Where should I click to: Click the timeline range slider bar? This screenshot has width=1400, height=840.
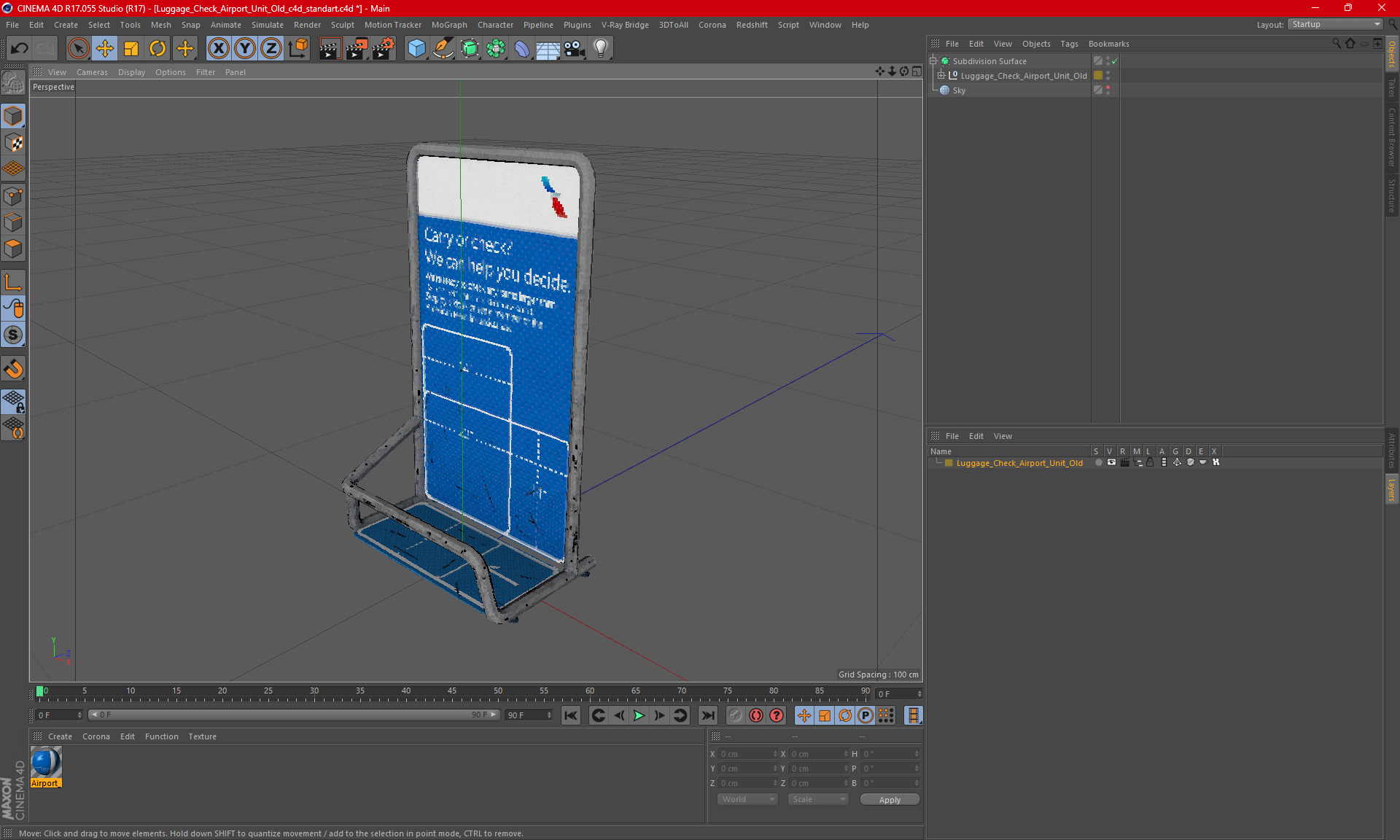(x=294, y=715)
